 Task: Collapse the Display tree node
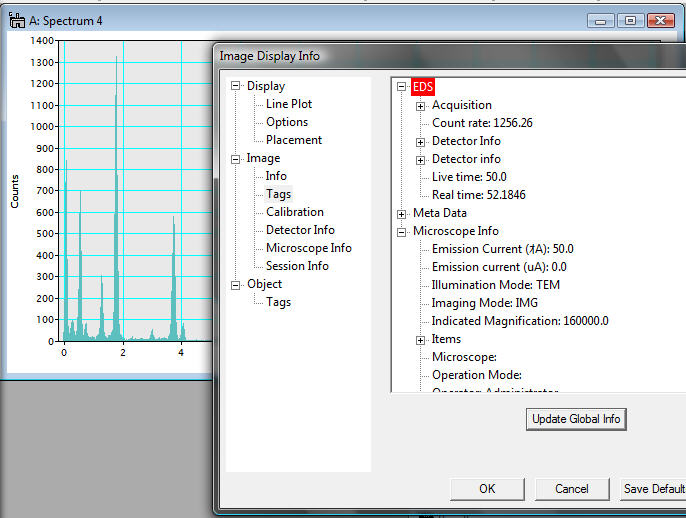235,86
